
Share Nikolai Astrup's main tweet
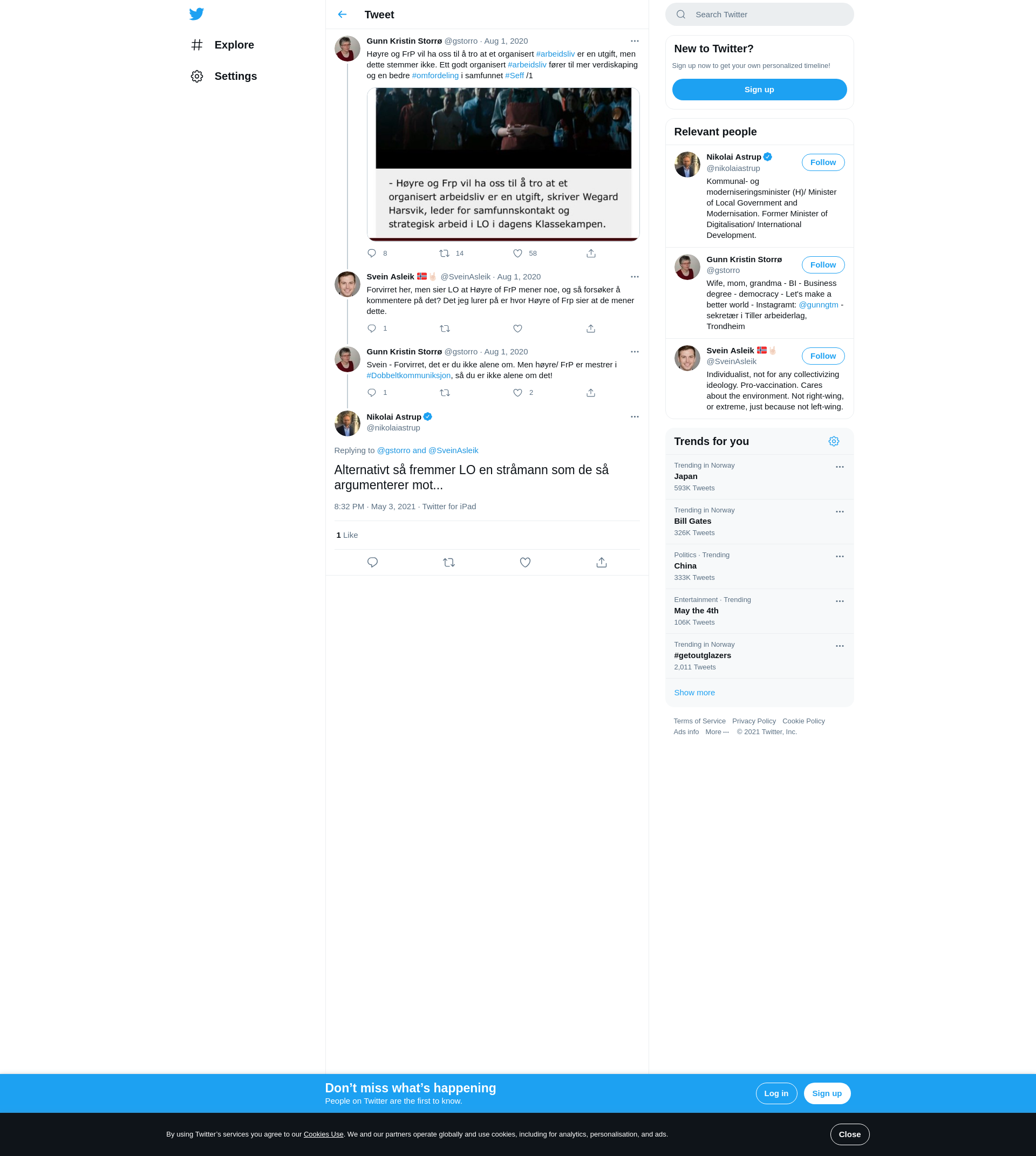(601, 562)
